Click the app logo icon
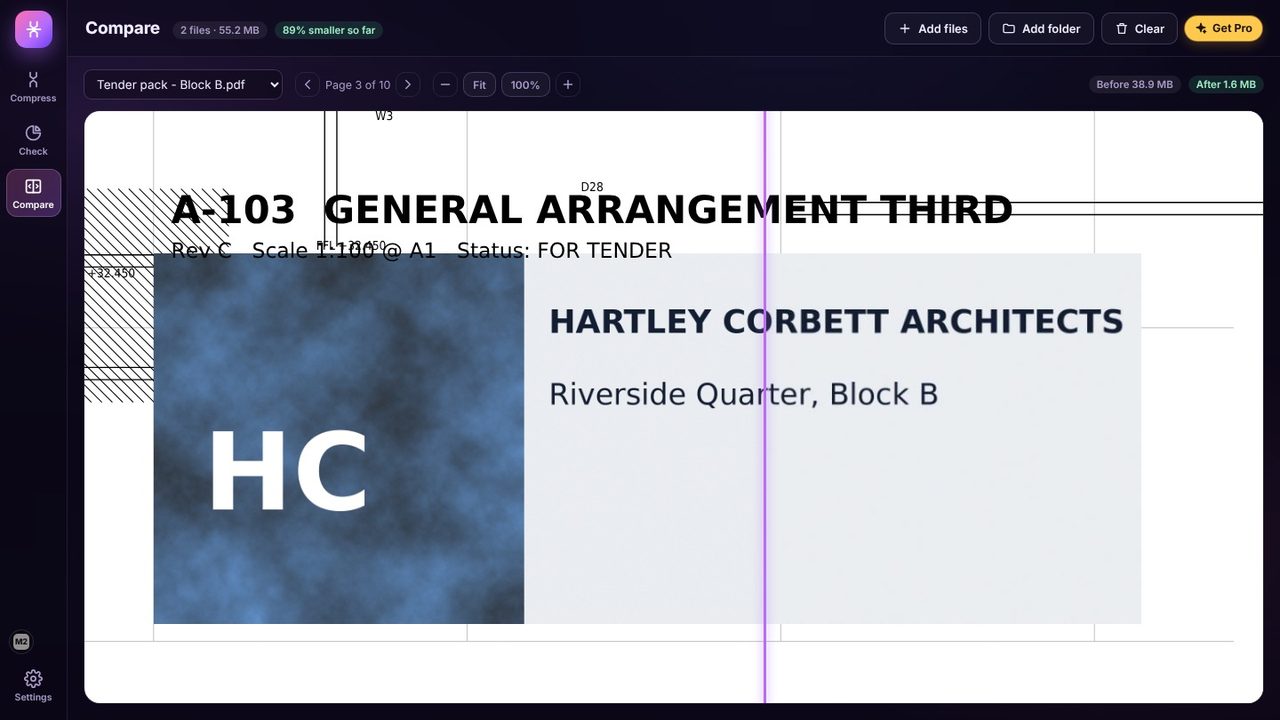1280x720 pixels. coord(33,29)
